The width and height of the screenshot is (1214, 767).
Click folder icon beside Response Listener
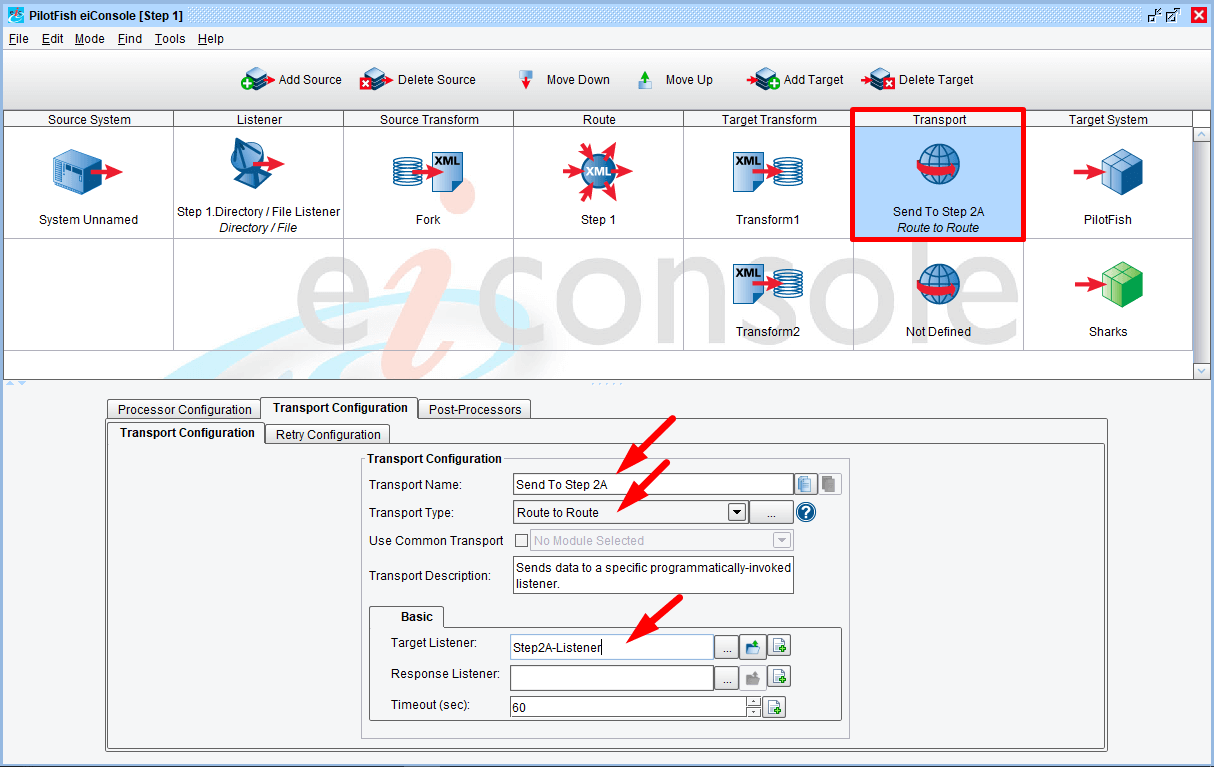[x=753, y=677]
